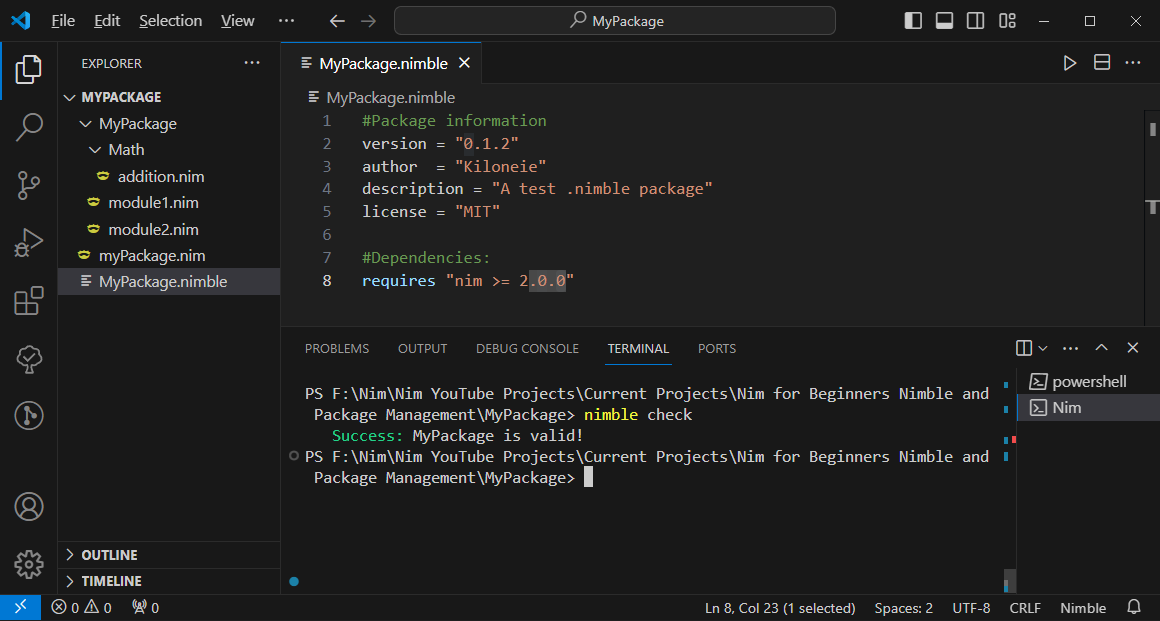Image resolution: width=1160 pixels, height=621 pixels.
Task: Change language mode via Nimble
Action: (1083, 608)
